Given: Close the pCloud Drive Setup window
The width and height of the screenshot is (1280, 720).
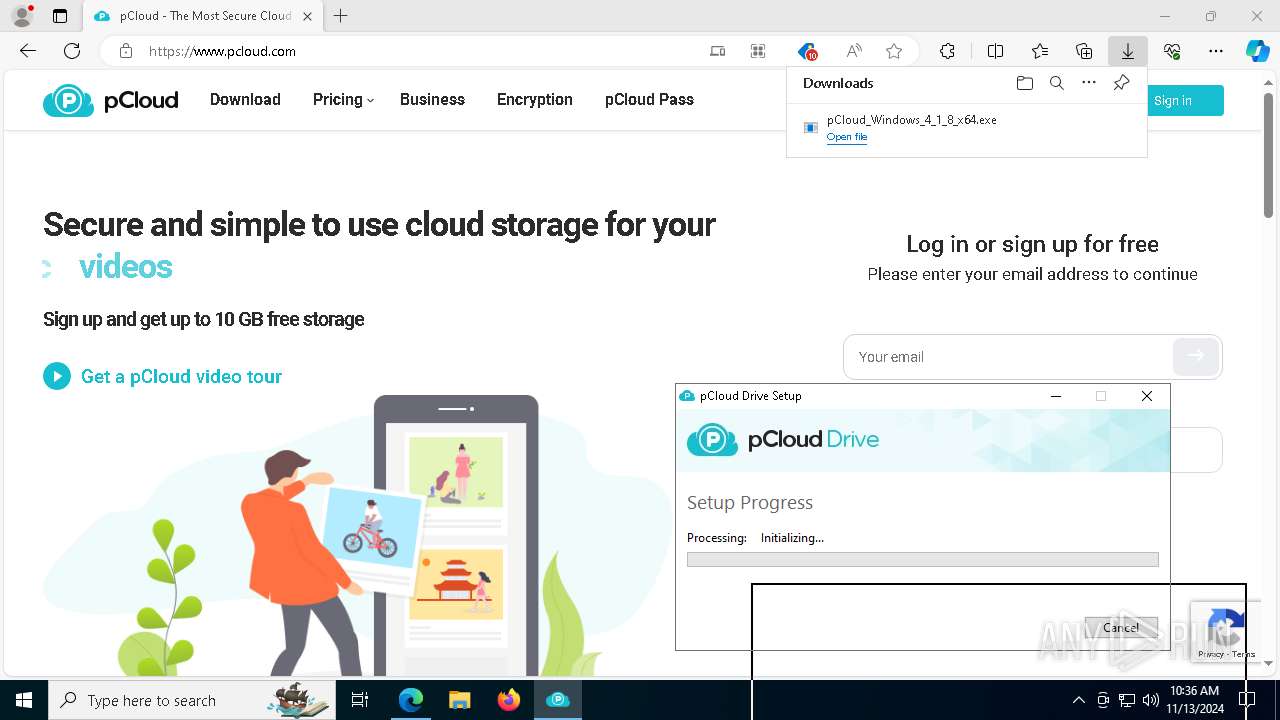Looking at the screenshot, I should (1147, 396).
